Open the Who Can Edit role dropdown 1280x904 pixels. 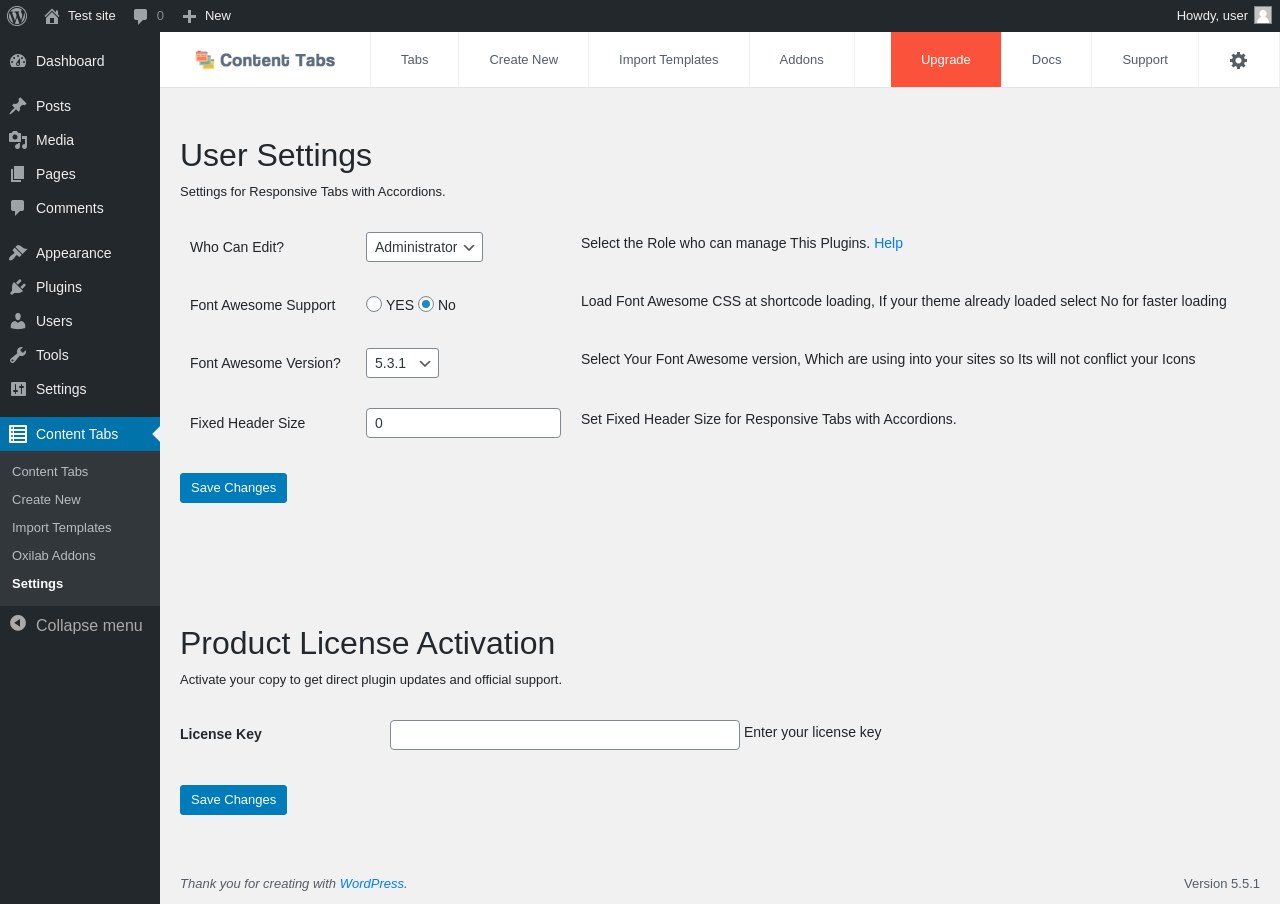coord(424,247)
